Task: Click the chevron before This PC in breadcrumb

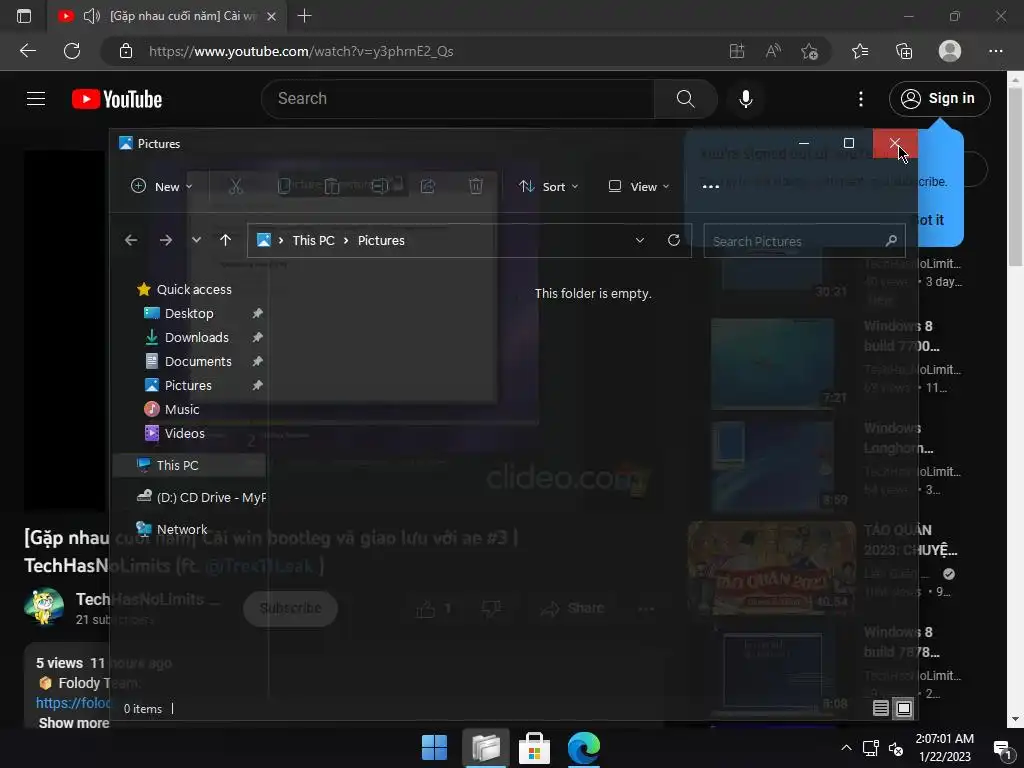Action: (x=281, y=240)
